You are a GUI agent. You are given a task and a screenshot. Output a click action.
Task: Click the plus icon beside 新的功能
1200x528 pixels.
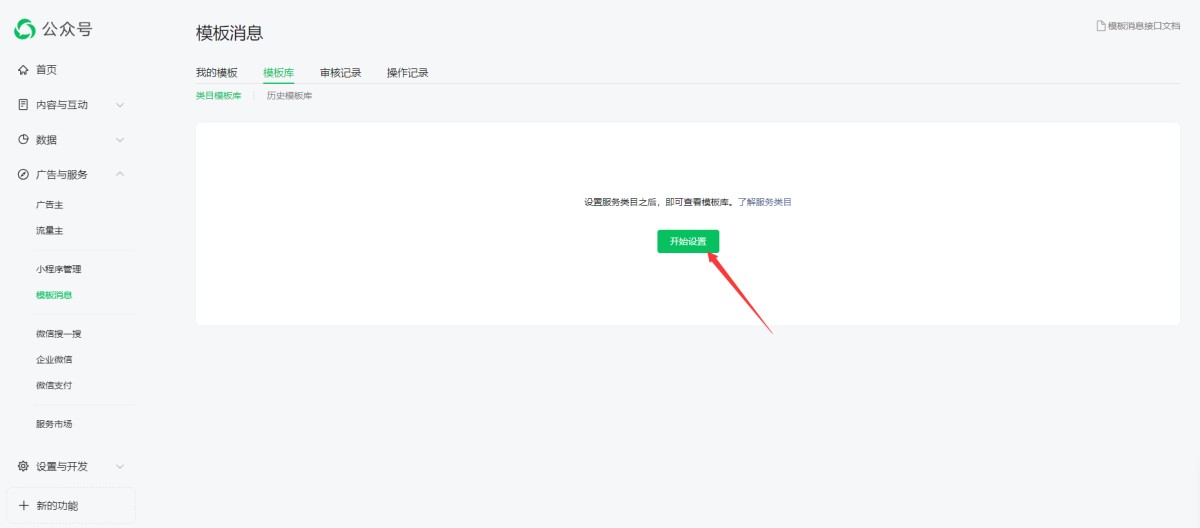tap(24, 506)
